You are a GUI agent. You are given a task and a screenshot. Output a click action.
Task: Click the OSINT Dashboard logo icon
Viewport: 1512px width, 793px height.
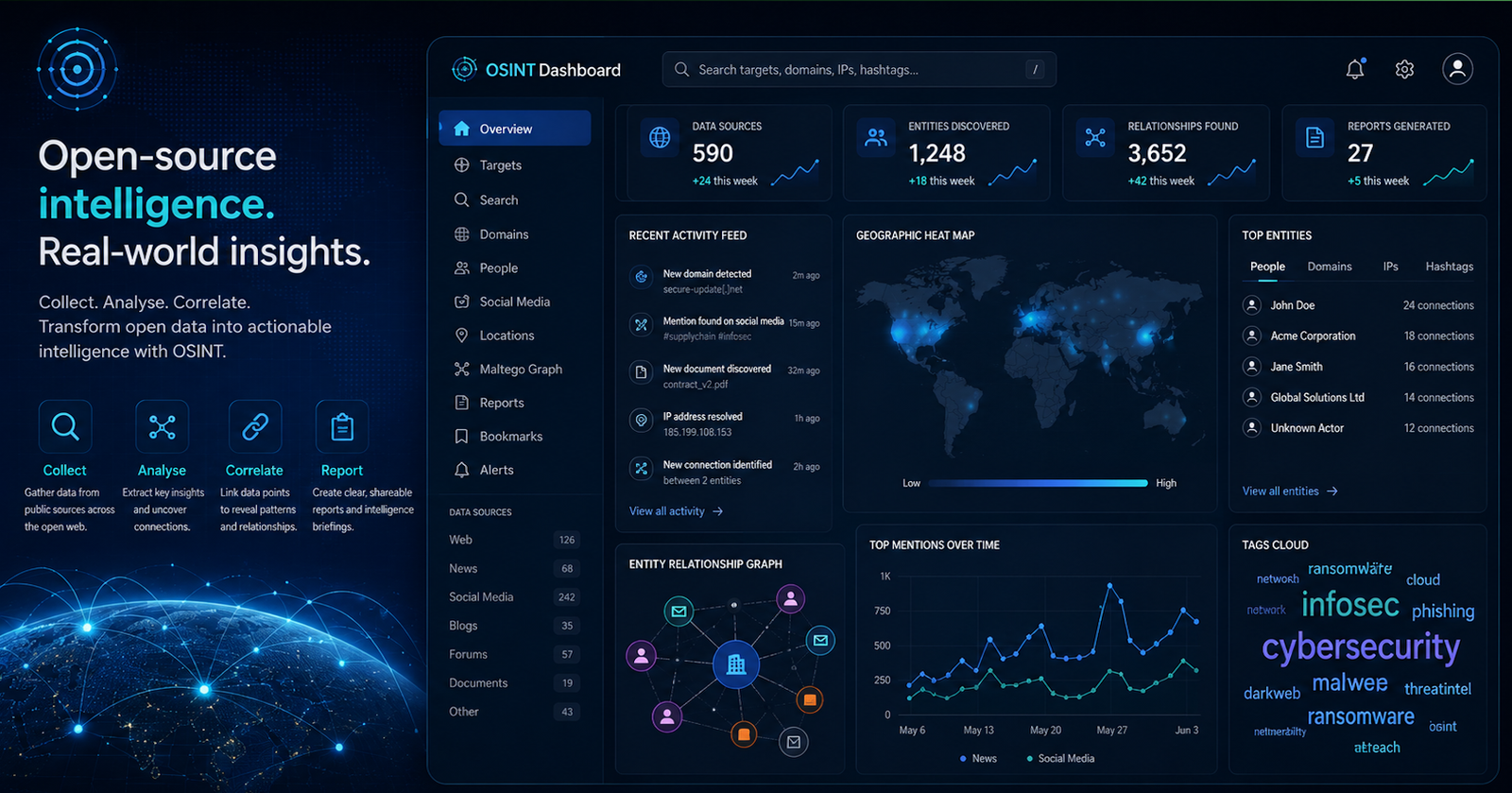(464, 69)
